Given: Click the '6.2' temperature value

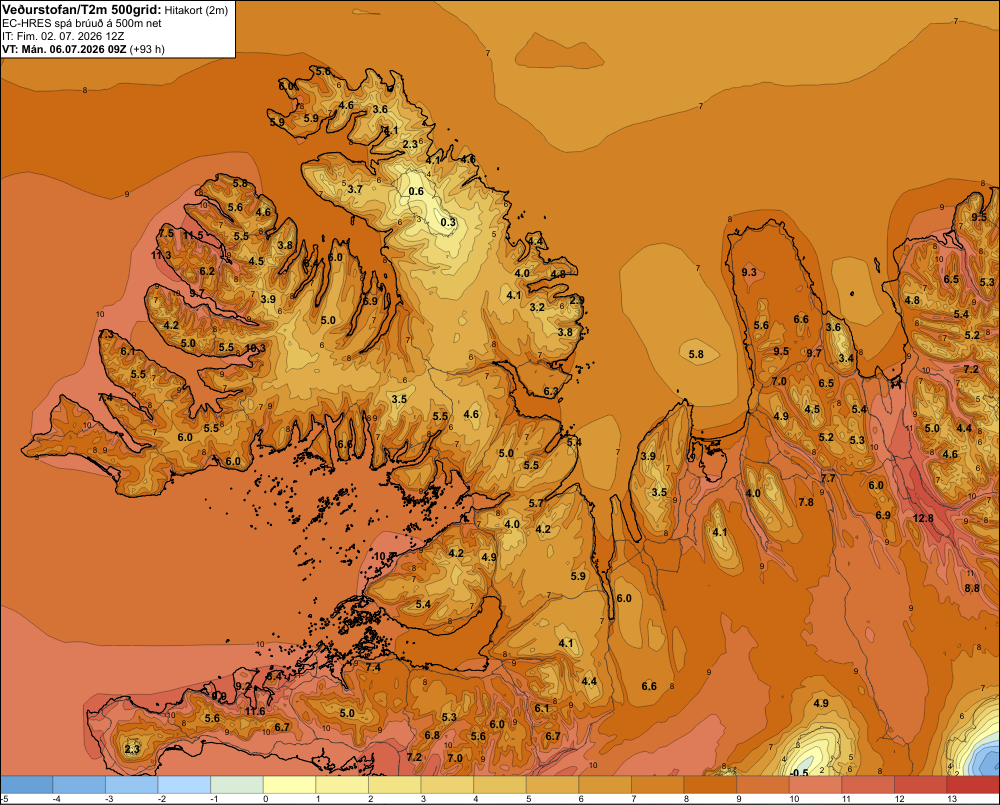Looking at the screenshot, I should pos(207,271).
